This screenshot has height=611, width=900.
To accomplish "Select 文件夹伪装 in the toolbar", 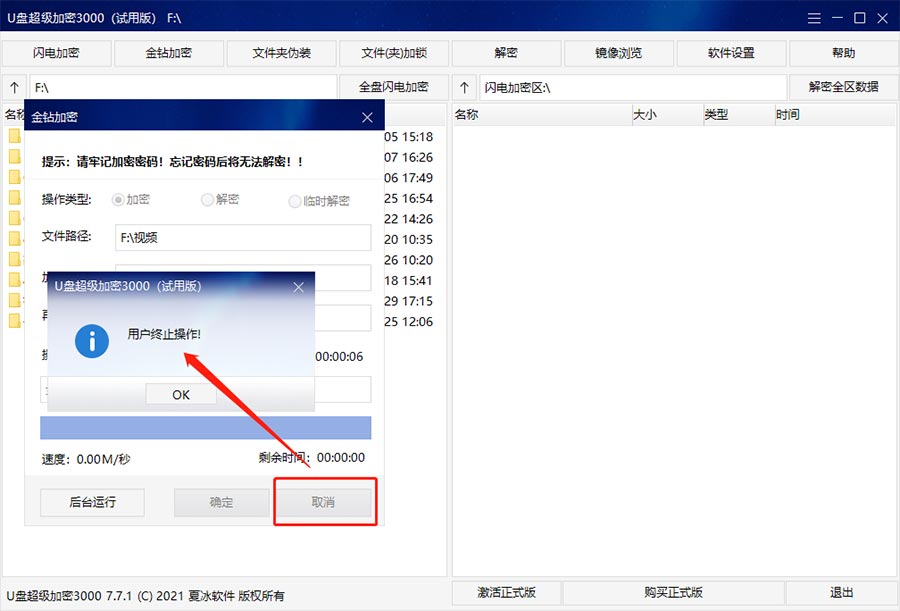I will click(x=281, y=53).
